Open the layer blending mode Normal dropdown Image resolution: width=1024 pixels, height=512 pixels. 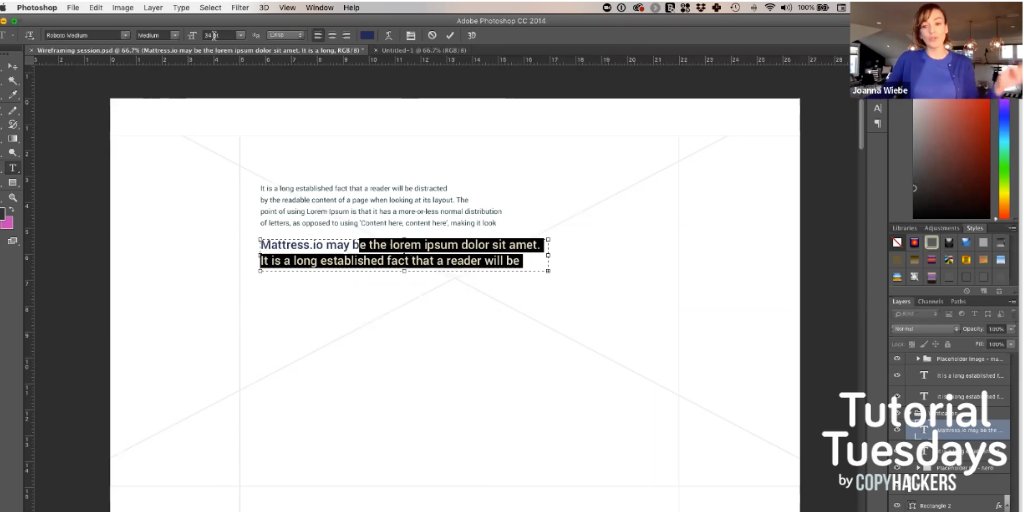pyautogui.click(x=925, y=329)
